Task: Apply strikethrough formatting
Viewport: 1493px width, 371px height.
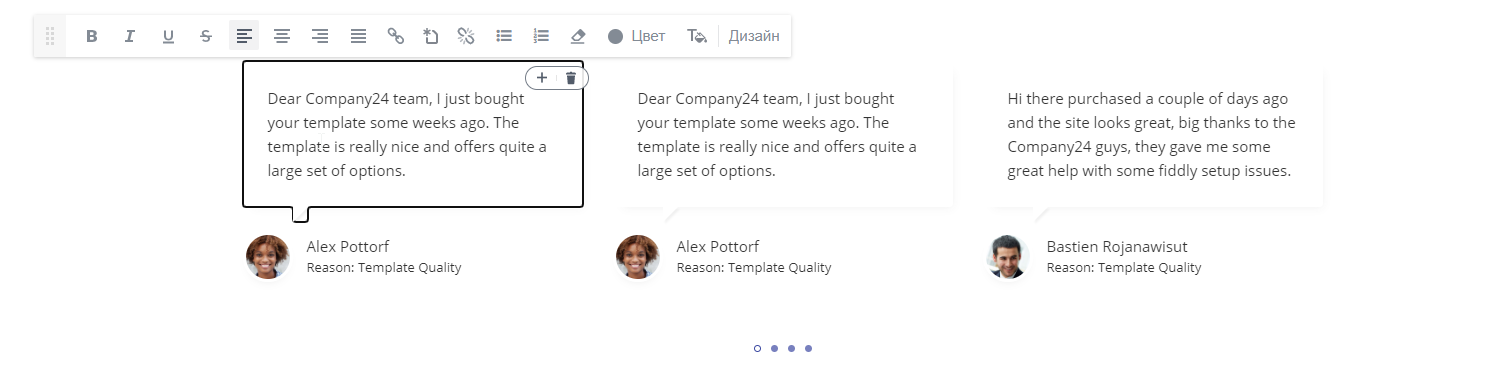Action: tap(206, 36)
